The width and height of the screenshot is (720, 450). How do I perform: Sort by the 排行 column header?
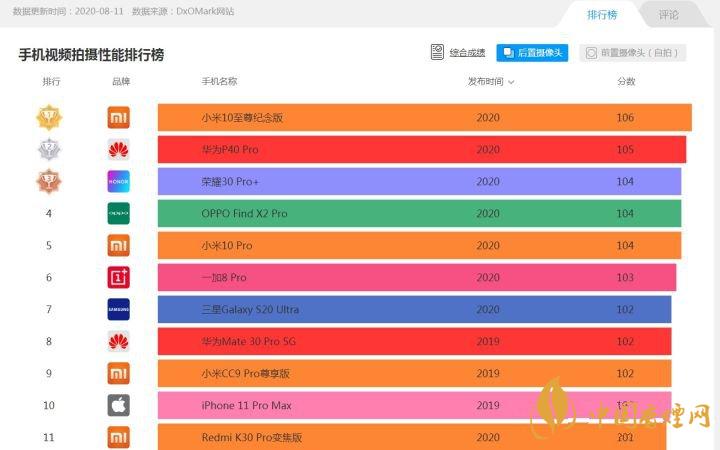51,81
